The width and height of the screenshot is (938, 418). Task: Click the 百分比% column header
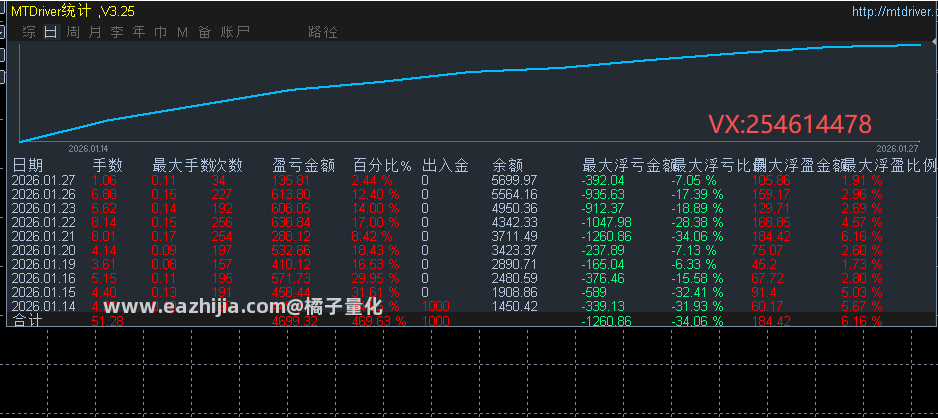tap(382, 165)
